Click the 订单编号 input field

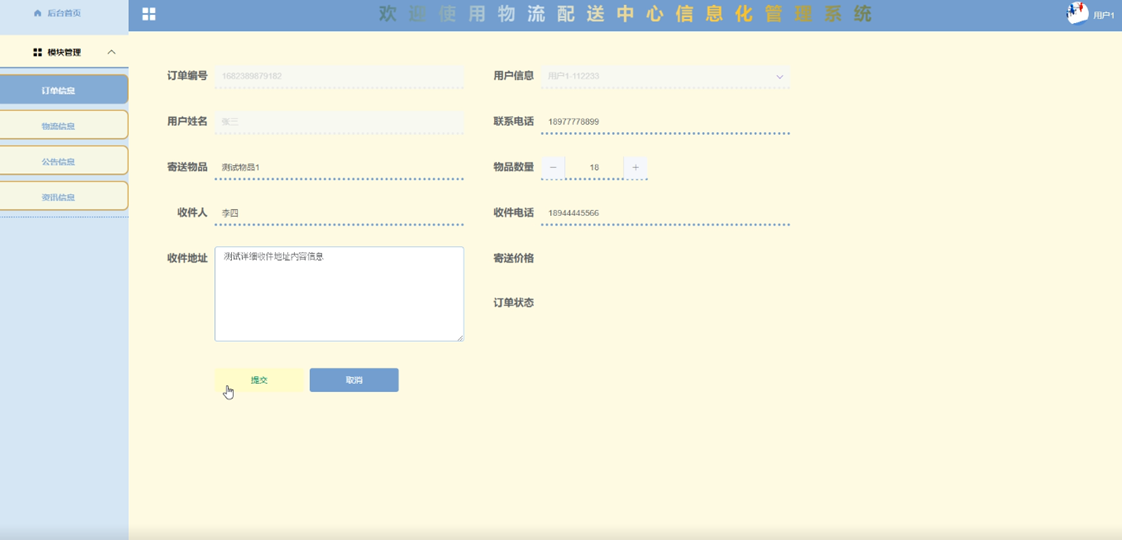[x=339, y=77]
